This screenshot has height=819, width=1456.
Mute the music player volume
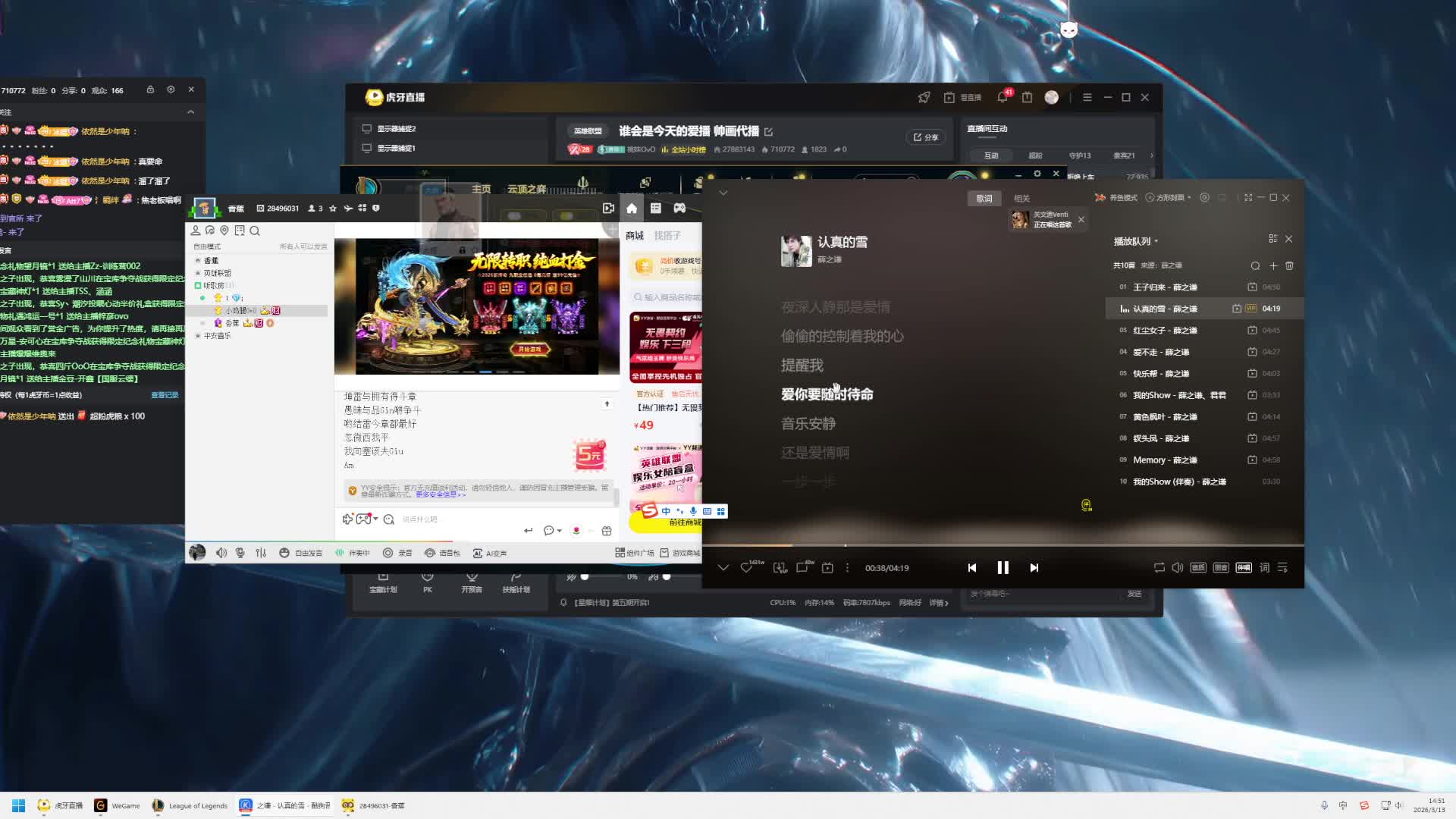tap(1177, 568)
